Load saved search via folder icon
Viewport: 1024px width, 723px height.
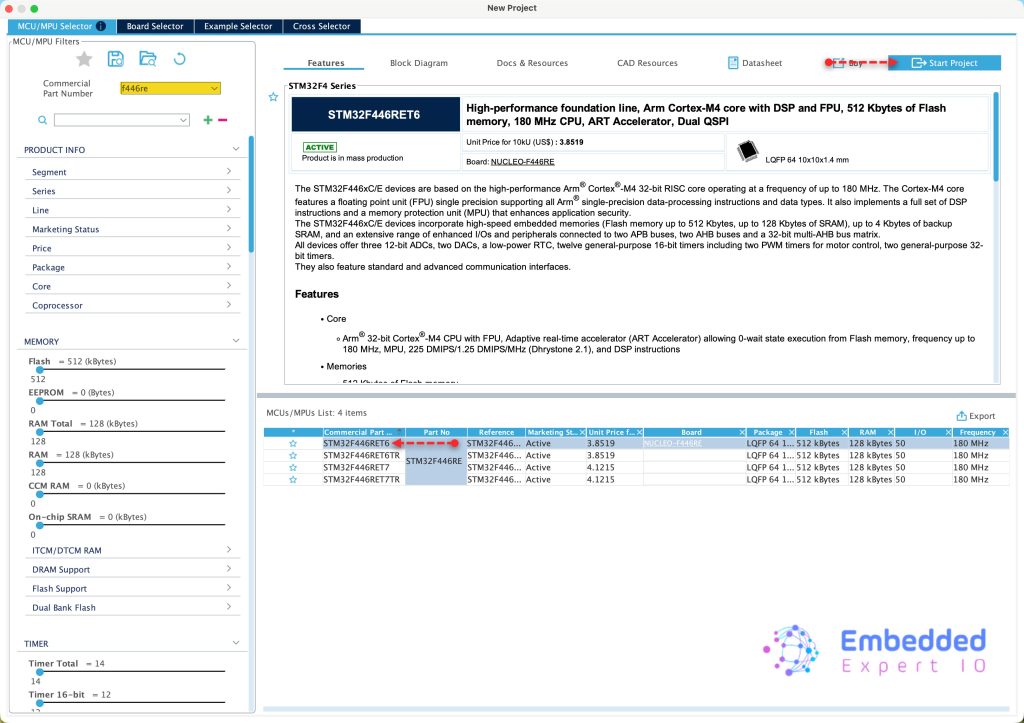pyautogui.click(x=148, y=59)
